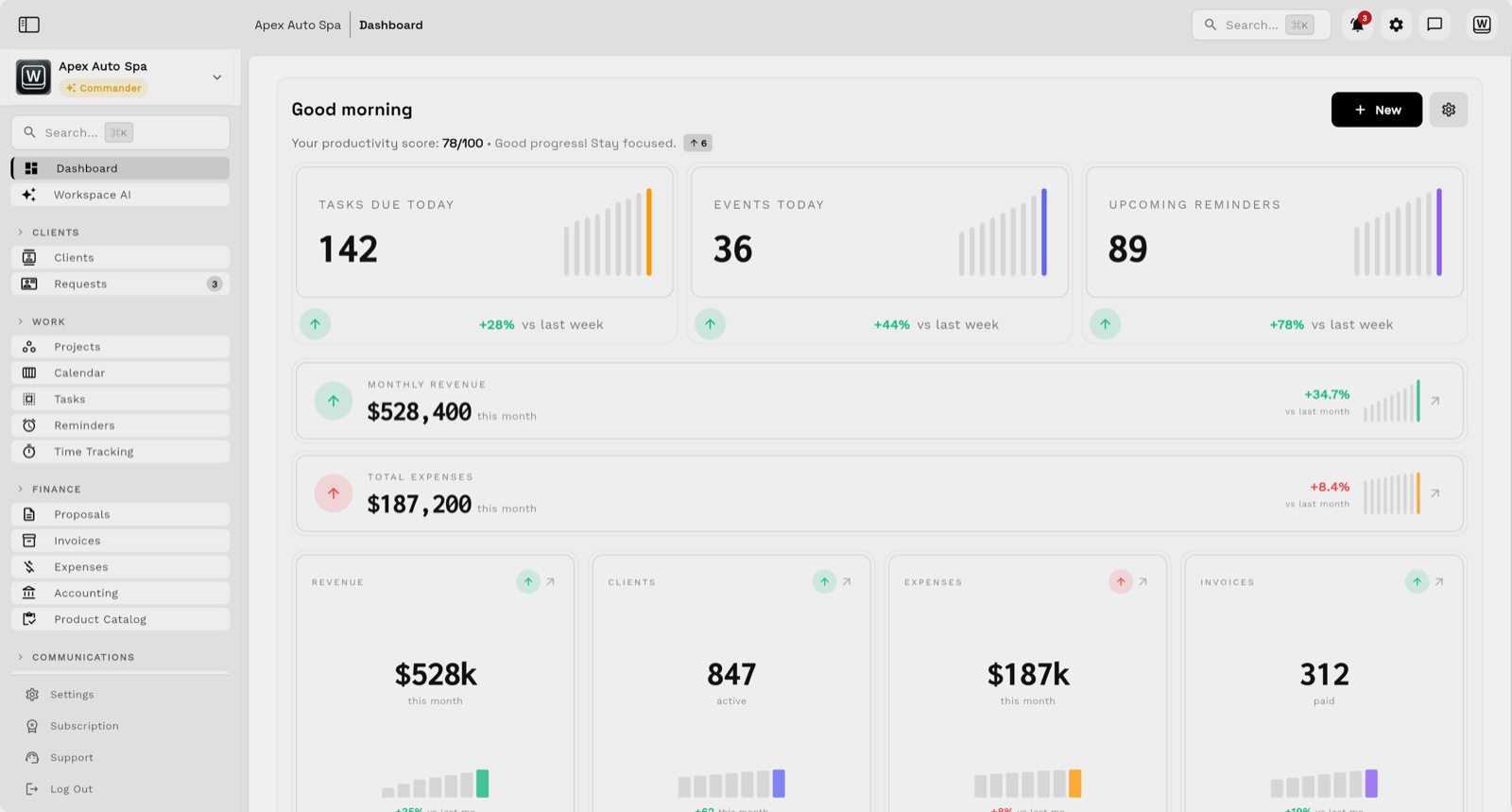Select Requests in the sidebar
The image size is (1512, 812).
click(x=120, y=284)
